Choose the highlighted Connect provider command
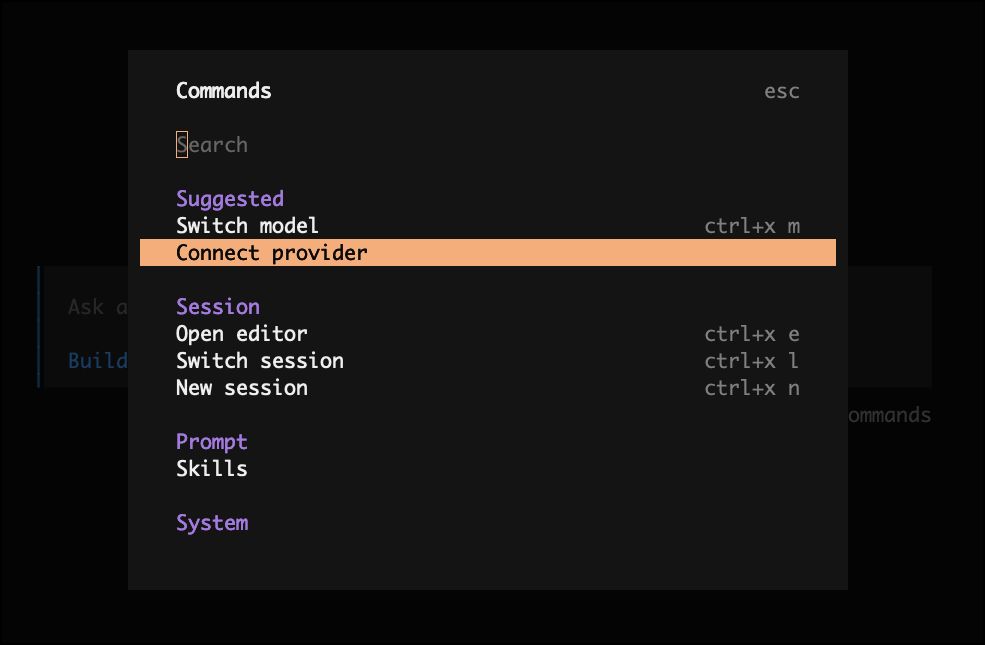The height and width of the screenshot is (645, 985). (272, 253)
